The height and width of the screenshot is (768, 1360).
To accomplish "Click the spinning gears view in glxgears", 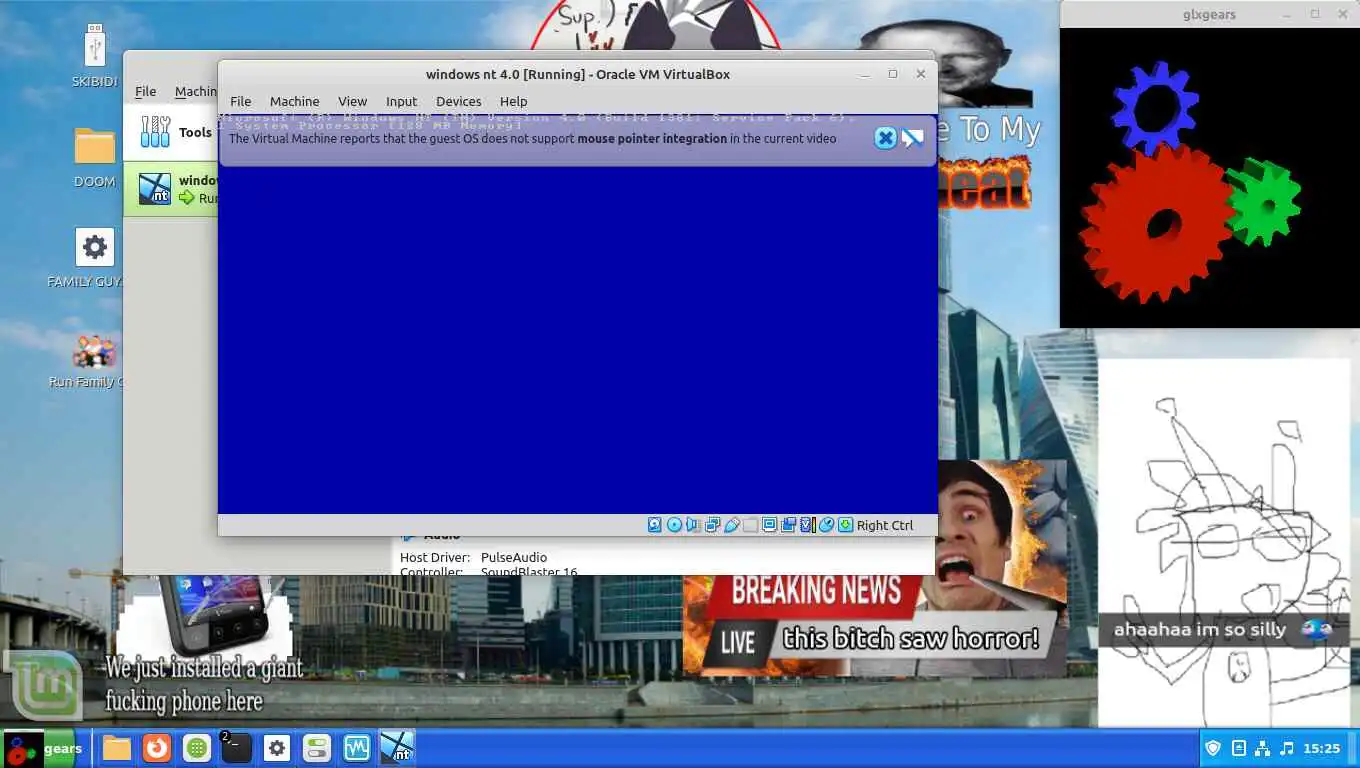I will tap(1209, 177).
